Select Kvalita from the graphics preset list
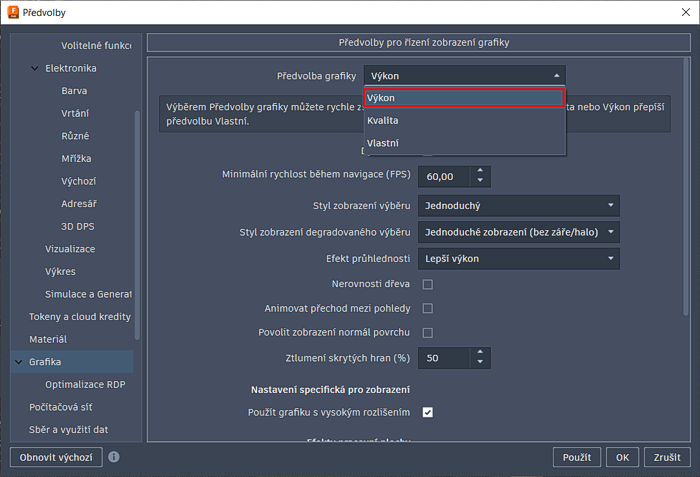700x477 pixels. coord(383,120)
